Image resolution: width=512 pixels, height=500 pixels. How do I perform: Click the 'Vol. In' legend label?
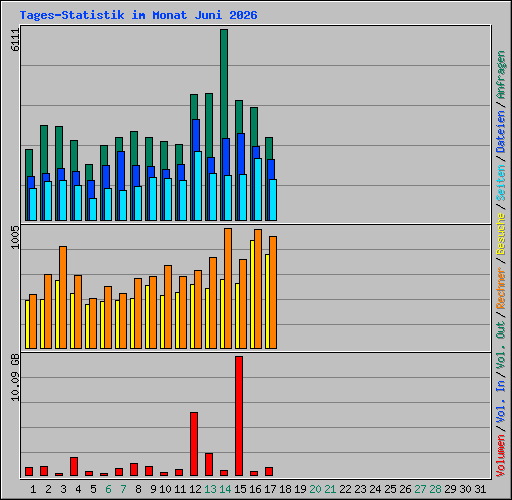(501, 402)
